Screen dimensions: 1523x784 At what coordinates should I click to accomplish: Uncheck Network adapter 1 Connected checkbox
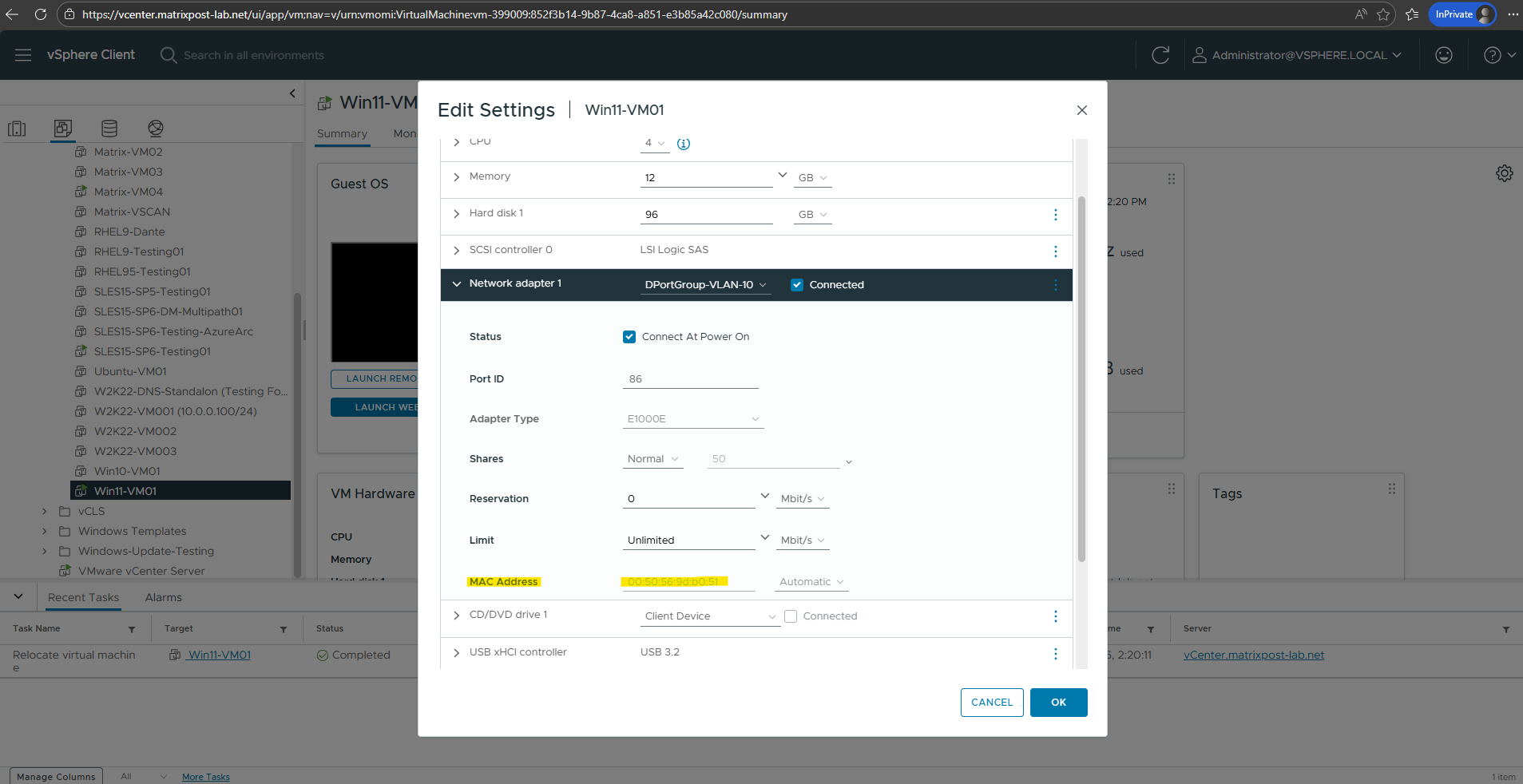pos(796,285)
